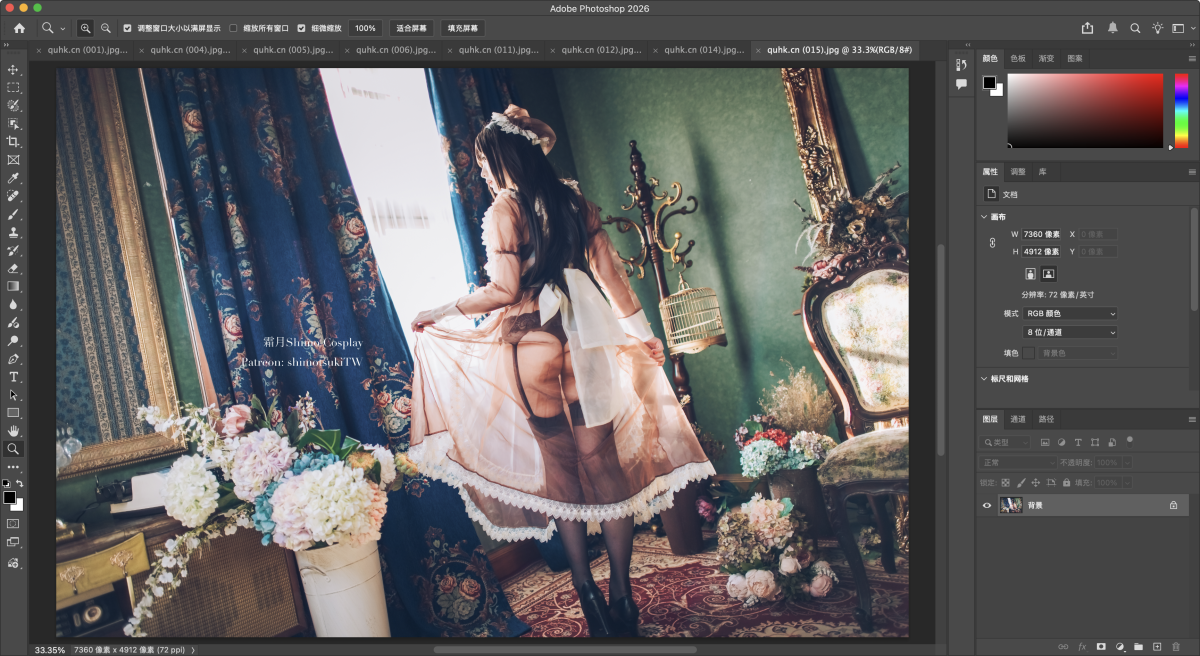Click the 填充屏幕 button
This screenshot has height=656, width=1200.
click(462, 28)
